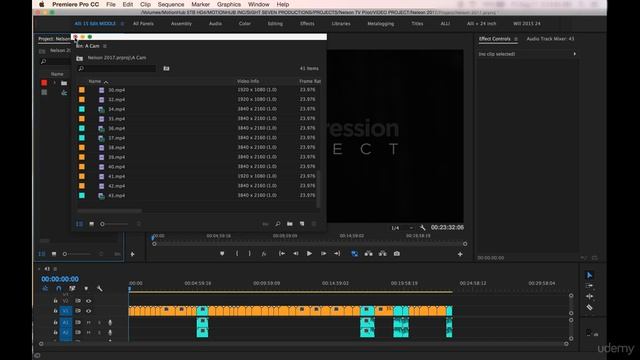640x360 pixels.
Task: Adjust A Cam bin thumbnail zoom slider
Action: [x=115, y=224]
